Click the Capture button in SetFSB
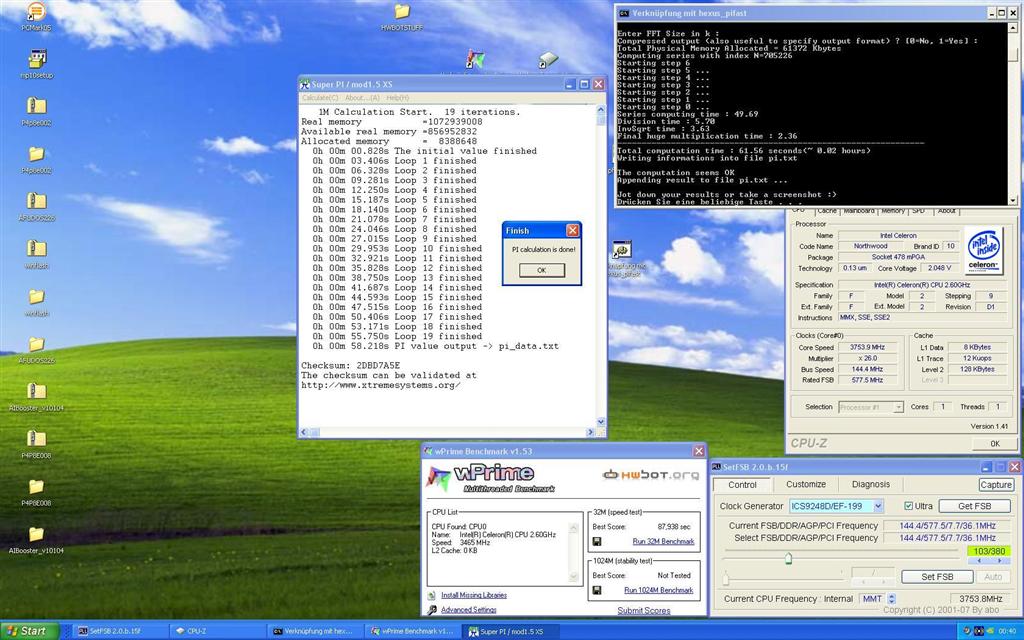Viewport: 1024px width, 640px height. pyautogui.click(x=996, y=485)
